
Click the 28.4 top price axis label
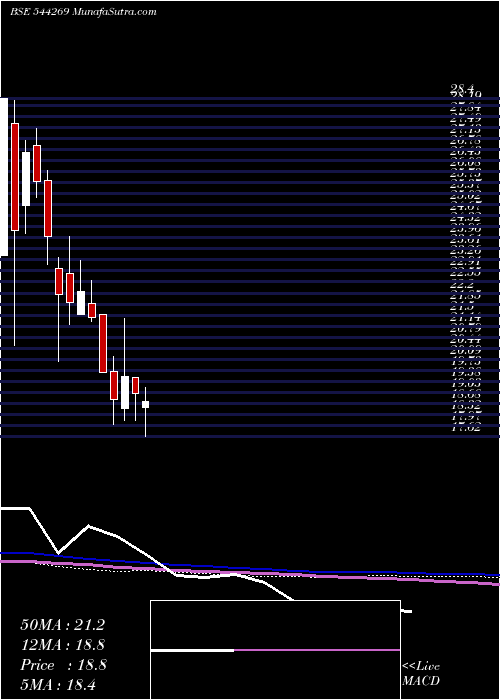[x=462, y=91]
